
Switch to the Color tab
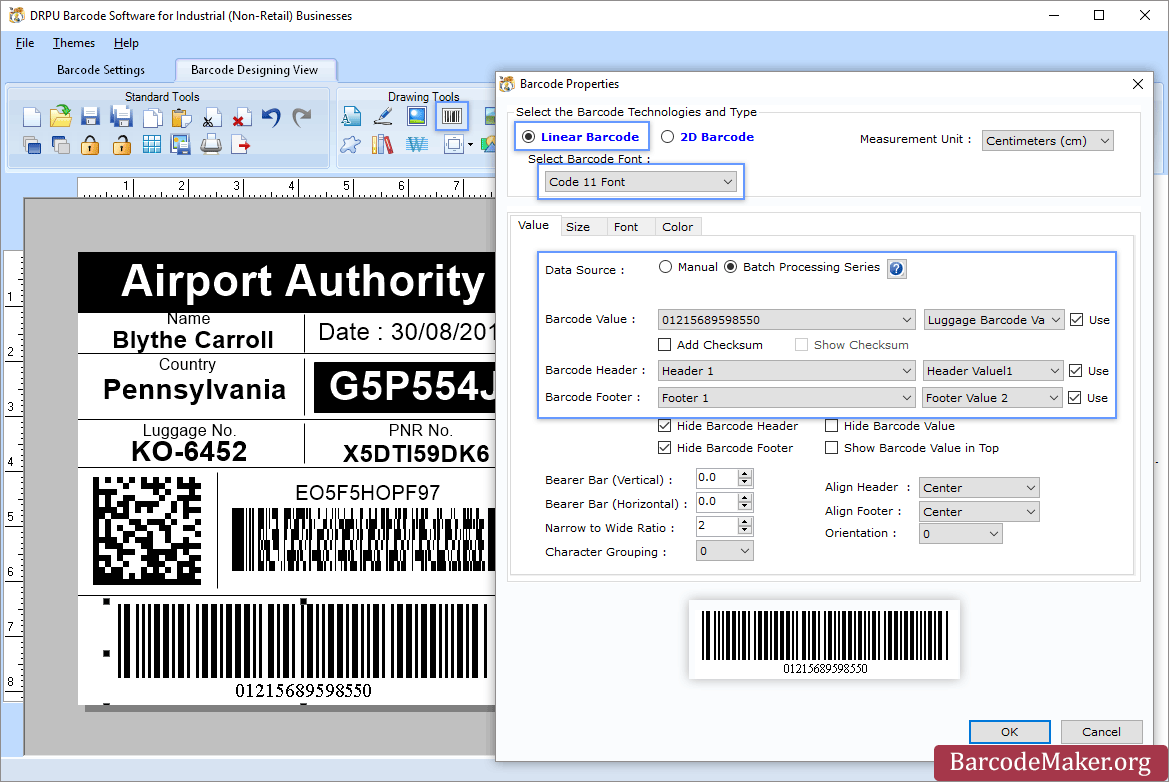tap(677, 227)
